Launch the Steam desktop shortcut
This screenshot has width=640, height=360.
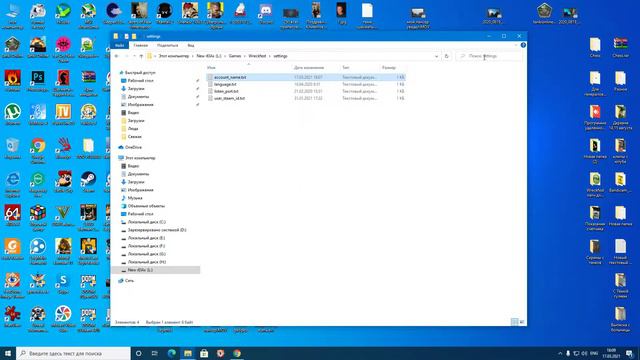(x=88, y=181)
